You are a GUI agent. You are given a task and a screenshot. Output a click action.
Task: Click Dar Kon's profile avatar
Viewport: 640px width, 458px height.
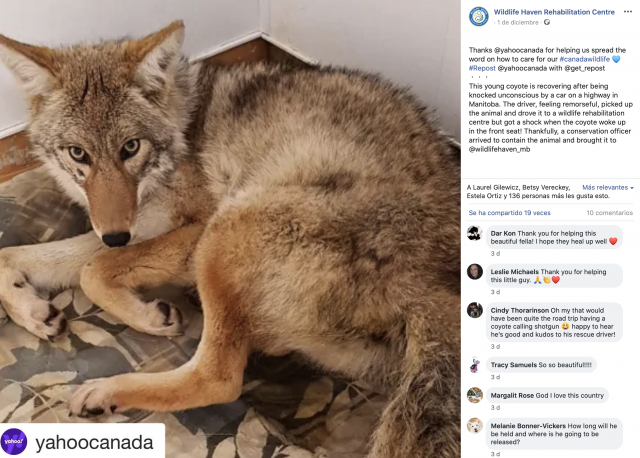pyautogui.click(x=475, y=234)
